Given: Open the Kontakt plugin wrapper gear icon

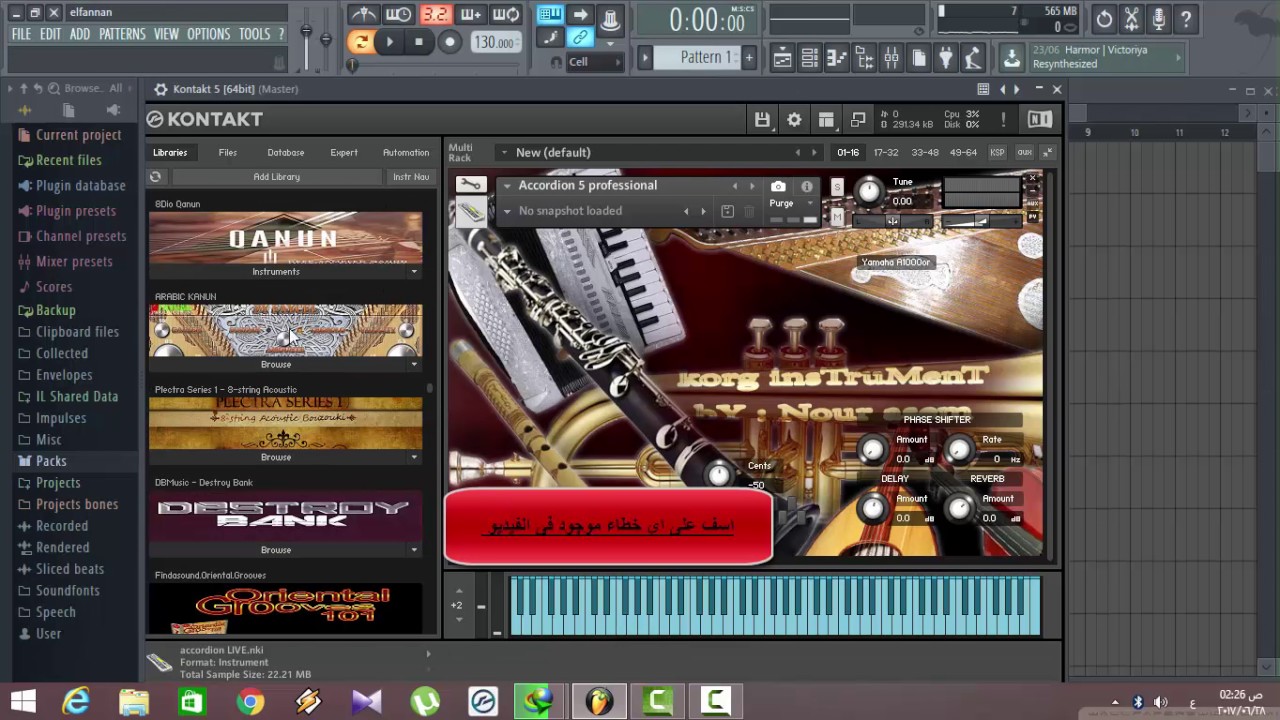Looking at the screenshot, I should [x=160, y=89].
